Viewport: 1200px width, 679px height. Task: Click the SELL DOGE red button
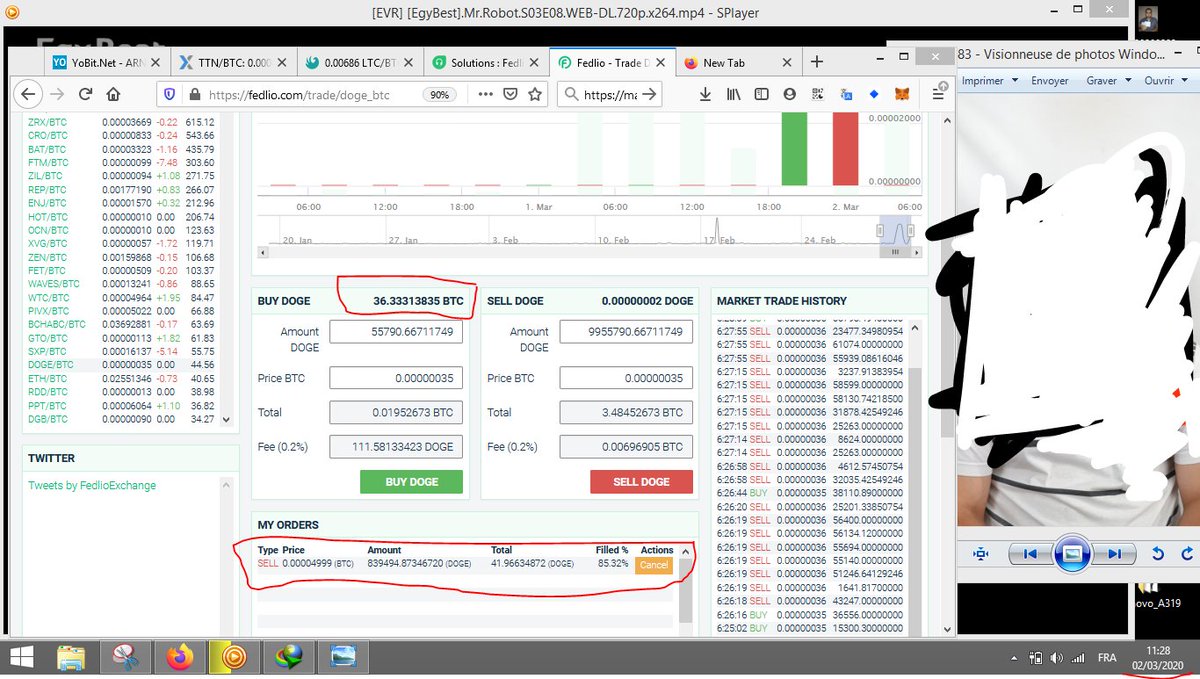[x=641, y=481]
